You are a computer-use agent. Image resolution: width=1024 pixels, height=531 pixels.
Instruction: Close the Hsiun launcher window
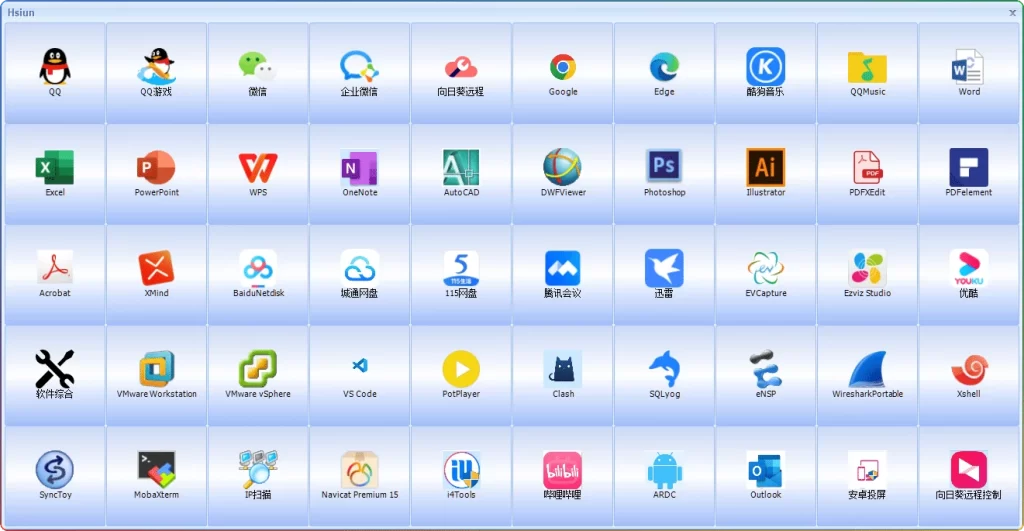click(1012, 12)
